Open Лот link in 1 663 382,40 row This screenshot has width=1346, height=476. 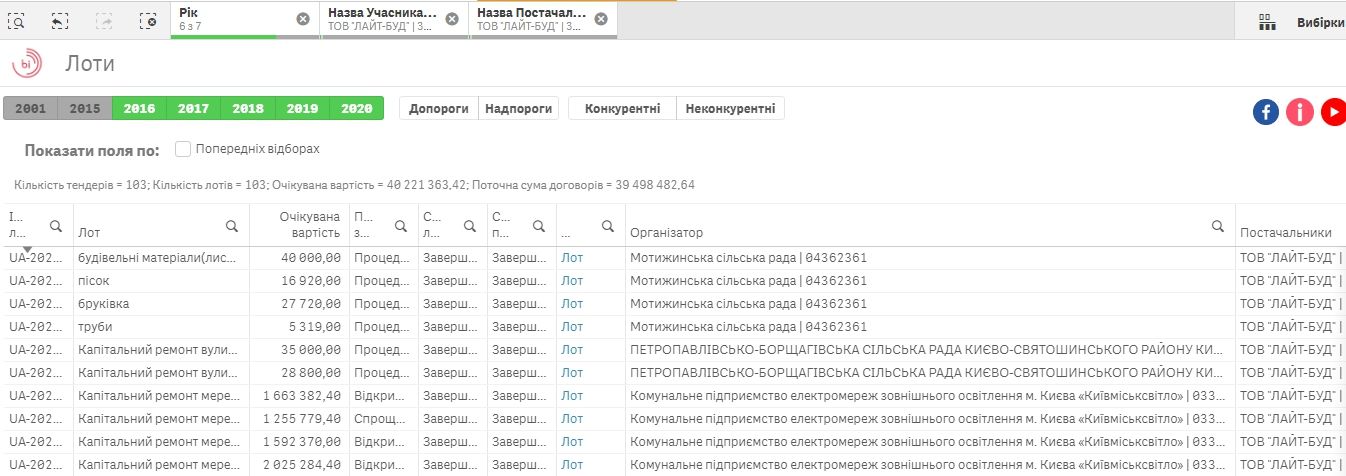572,396
